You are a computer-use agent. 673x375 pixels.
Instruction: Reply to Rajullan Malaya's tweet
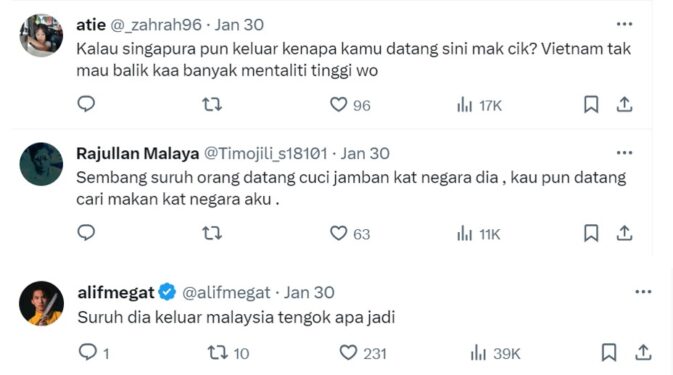[x=86, y=233]
